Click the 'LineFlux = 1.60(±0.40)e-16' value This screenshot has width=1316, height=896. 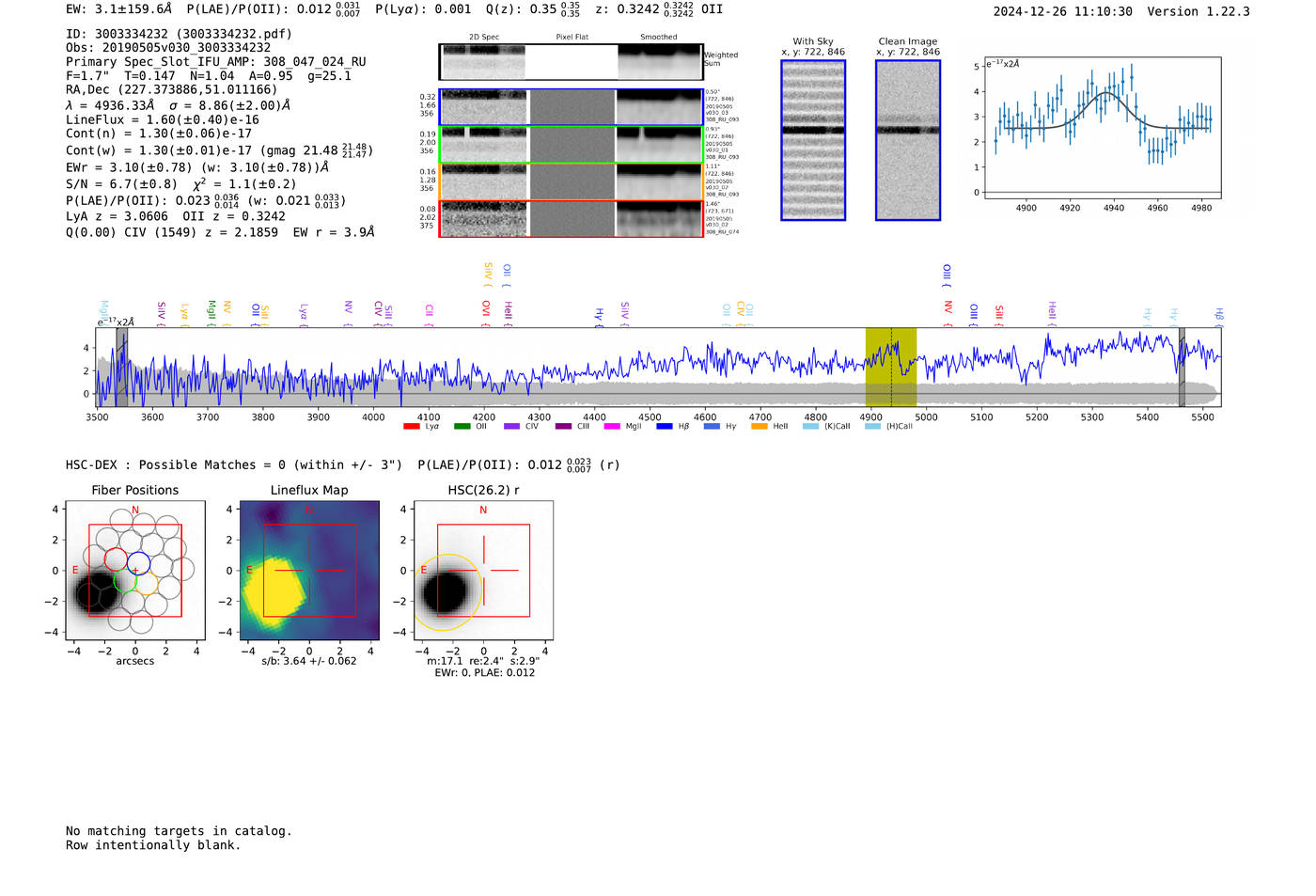pyautogui.click(x=163, y=120)
